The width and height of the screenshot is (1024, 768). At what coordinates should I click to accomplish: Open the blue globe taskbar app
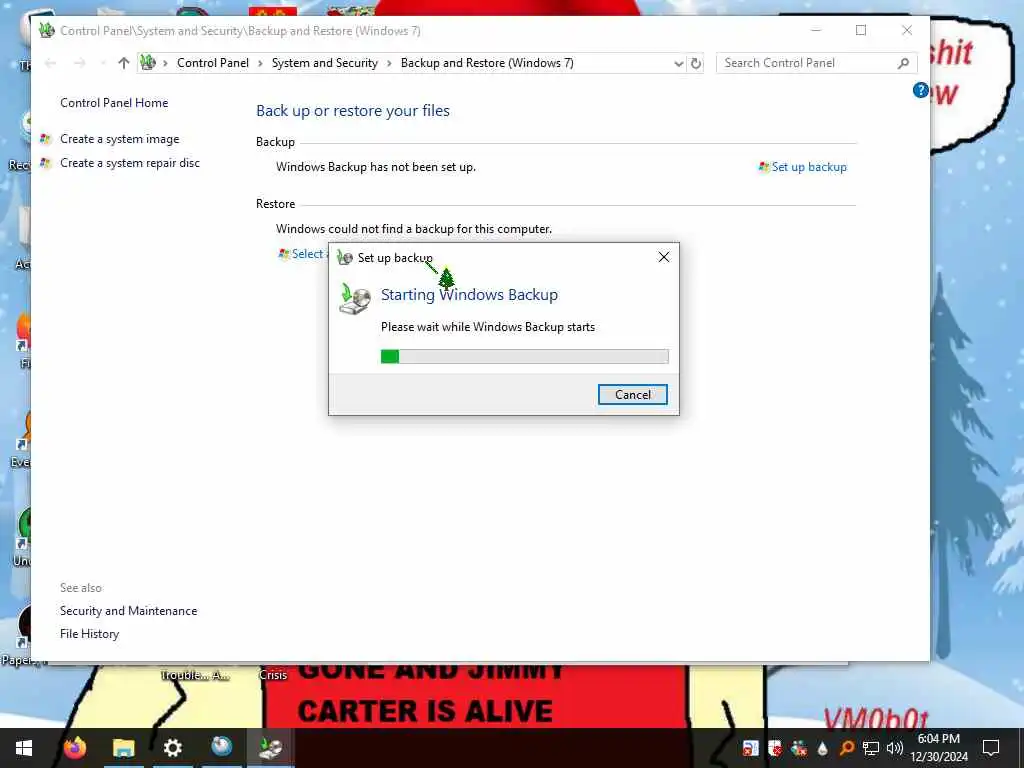pyautogui.click(x=221, y=746)
